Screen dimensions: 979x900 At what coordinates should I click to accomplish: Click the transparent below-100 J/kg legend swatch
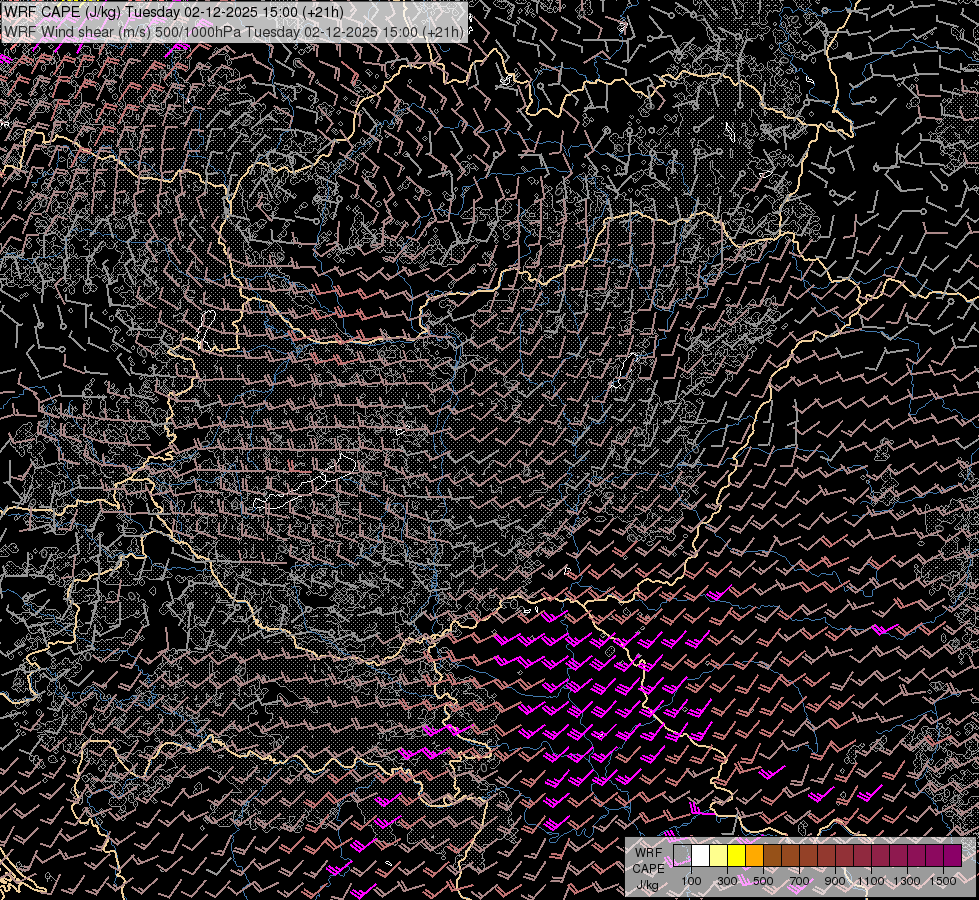pos(682,855)
